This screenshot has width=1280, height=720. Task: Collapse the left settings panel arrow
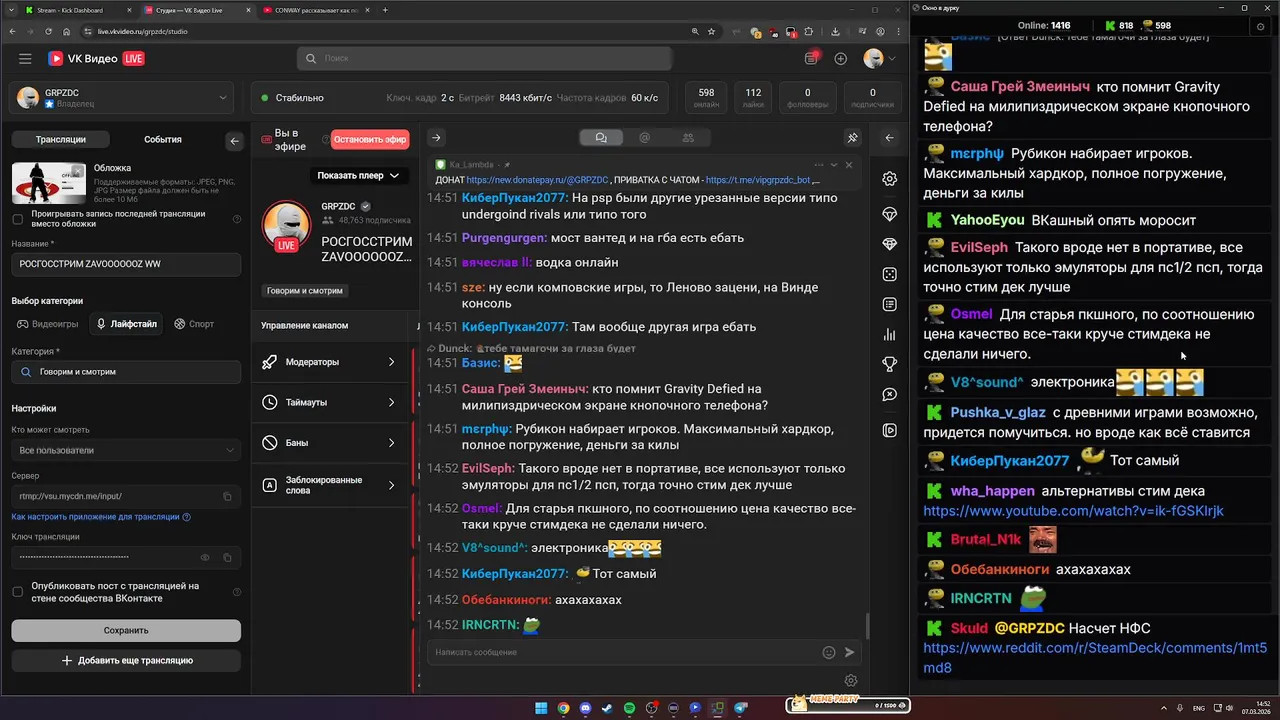click(x=235, y=141)
